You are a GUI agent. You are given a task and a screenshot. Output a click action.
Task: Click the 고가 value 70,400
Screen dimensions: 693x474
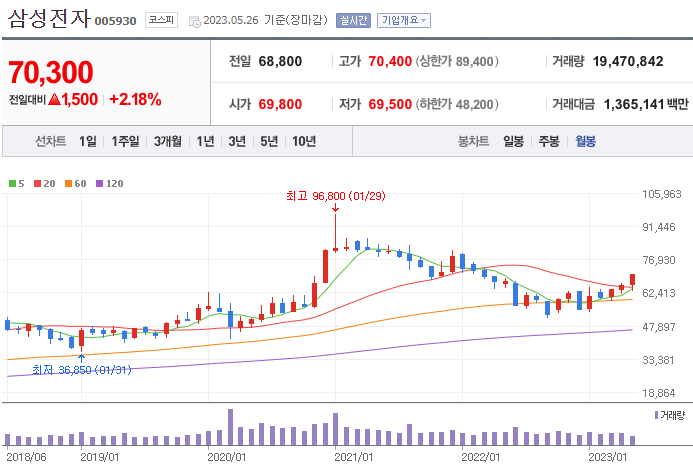click(x=390, y=61)
